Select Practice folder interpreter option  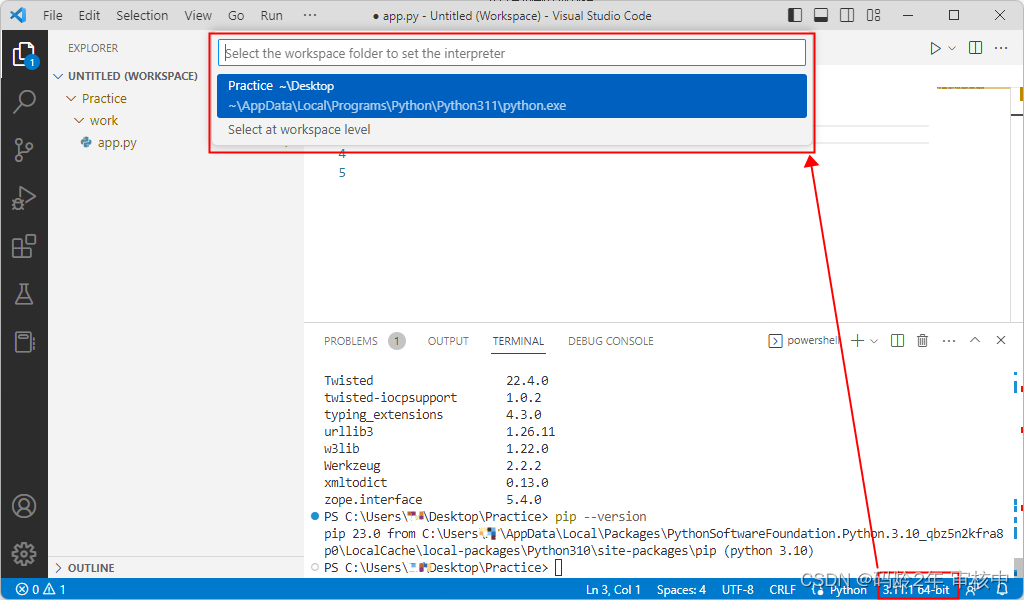pyautogui.click(x=512, y=96)
